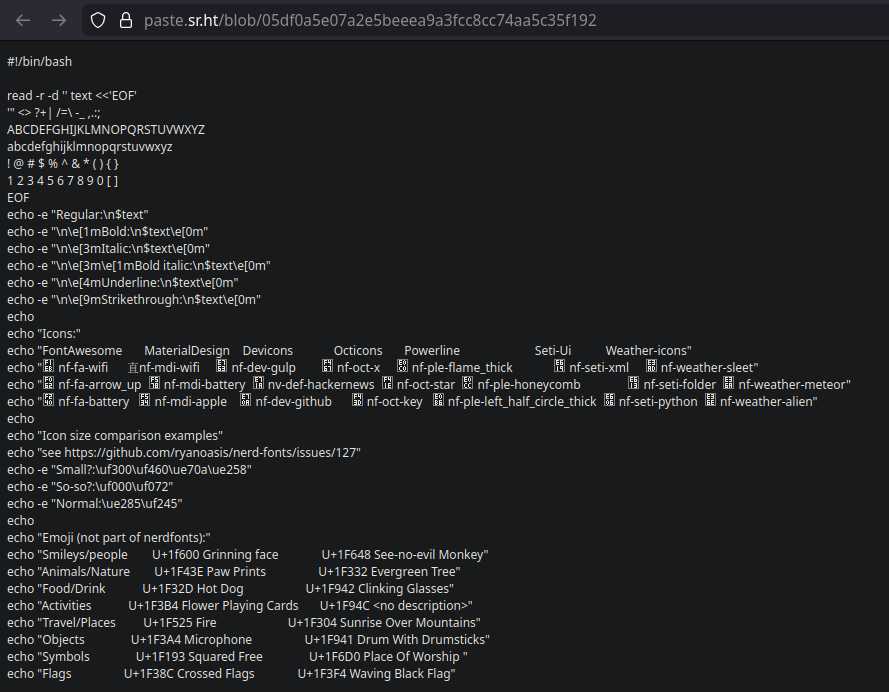889x692 pixels.
Task: Show site info via padlock icon
Action: [x=125, y=20]
